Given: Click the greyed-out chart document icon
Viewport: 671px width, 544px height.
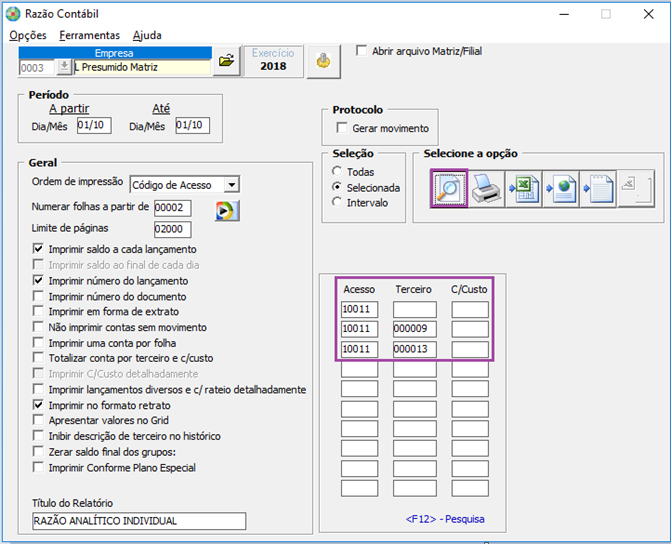Looking at the screenshot, I should [x=636, y=188].
